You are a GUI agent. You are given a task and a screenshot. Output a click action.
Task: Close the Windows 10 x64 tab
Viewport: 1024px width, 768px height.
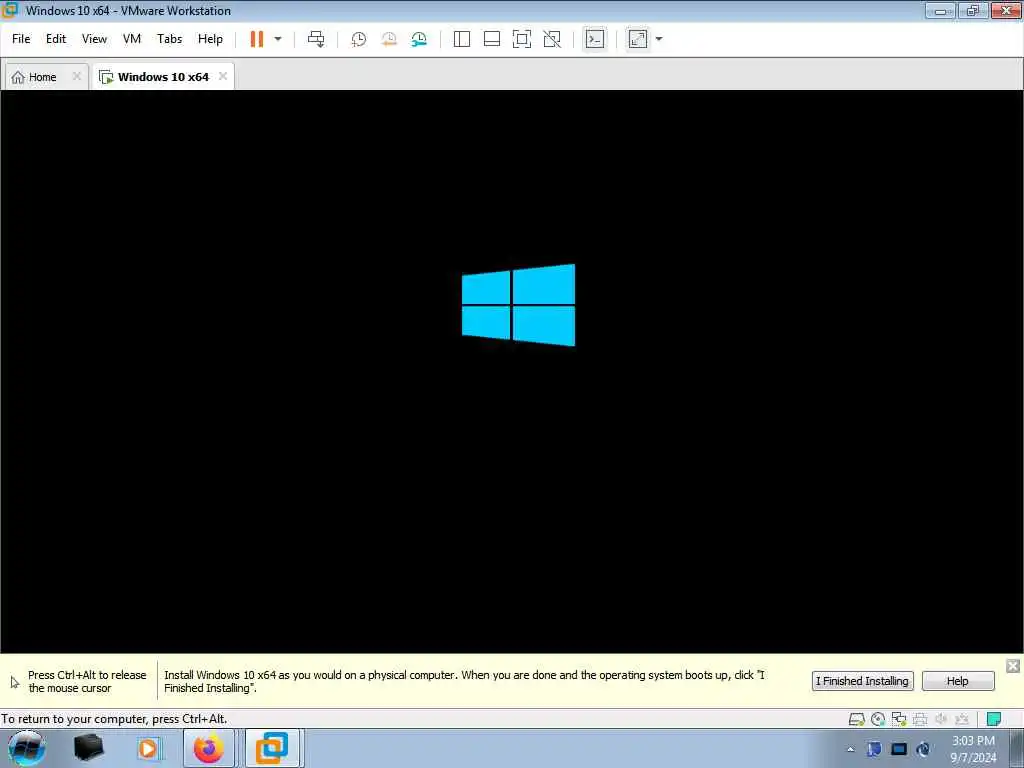[x=223, y=76]
